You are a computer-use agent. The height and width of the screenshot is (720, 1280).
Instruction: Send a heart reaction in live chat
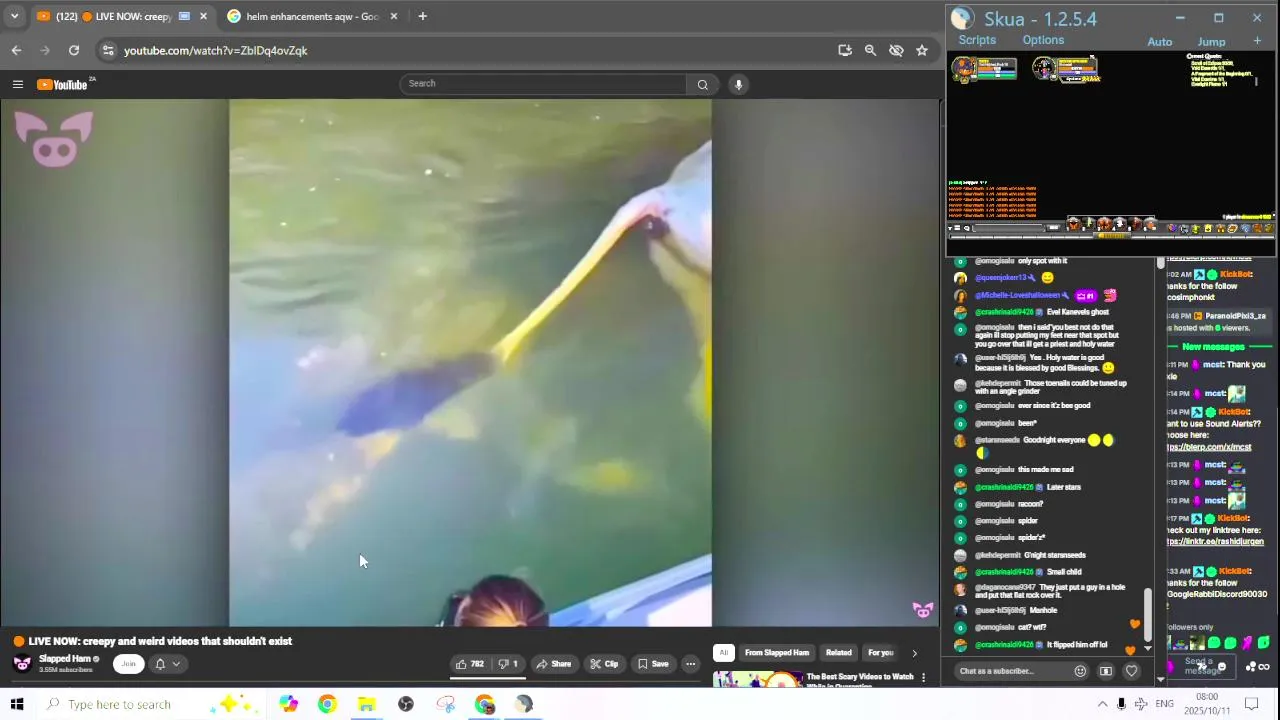(x=1131, y=671)
